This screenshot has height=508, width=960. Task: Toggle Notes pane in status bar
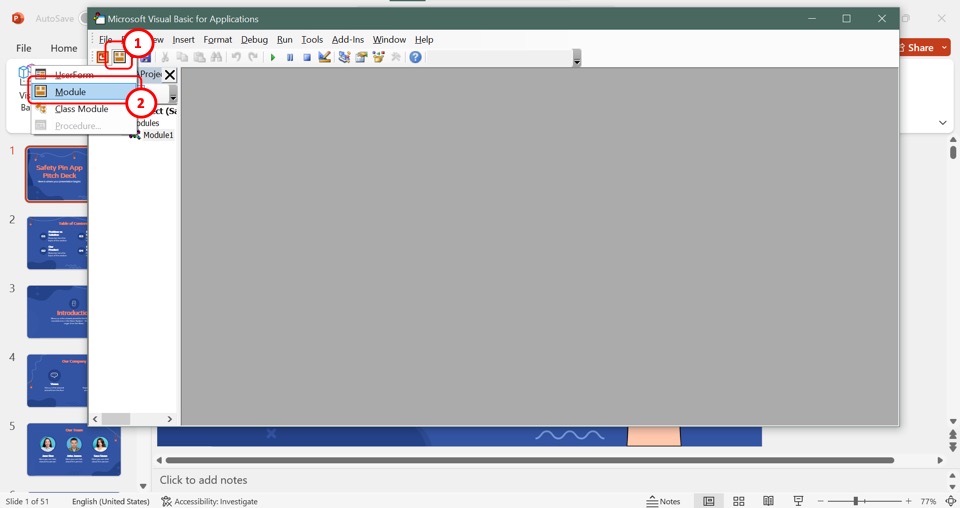point(664,501)
